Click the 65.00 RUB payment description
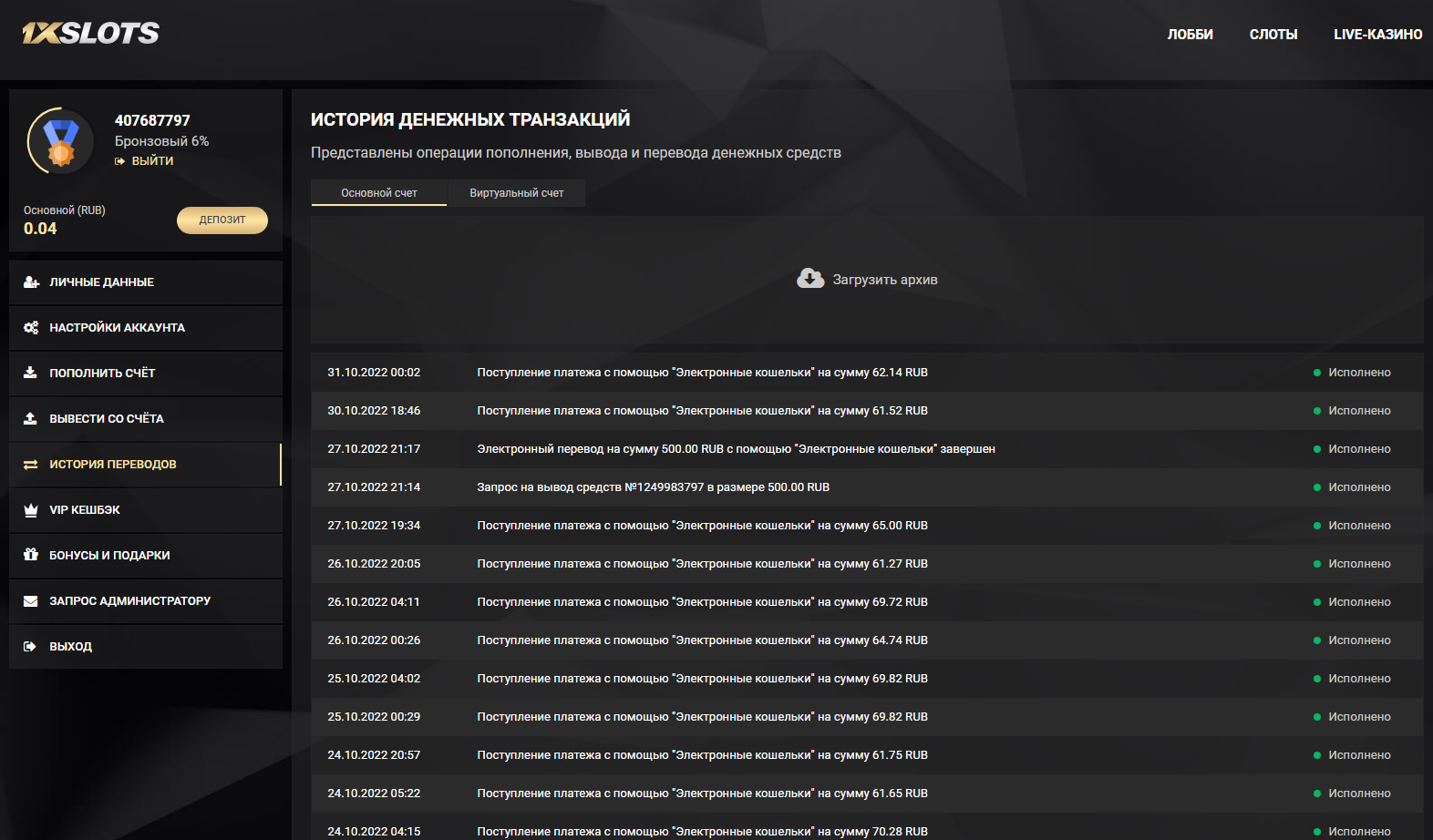Image resolution: width=1433 pixels, height=840 pixels. tap(702, 526)
